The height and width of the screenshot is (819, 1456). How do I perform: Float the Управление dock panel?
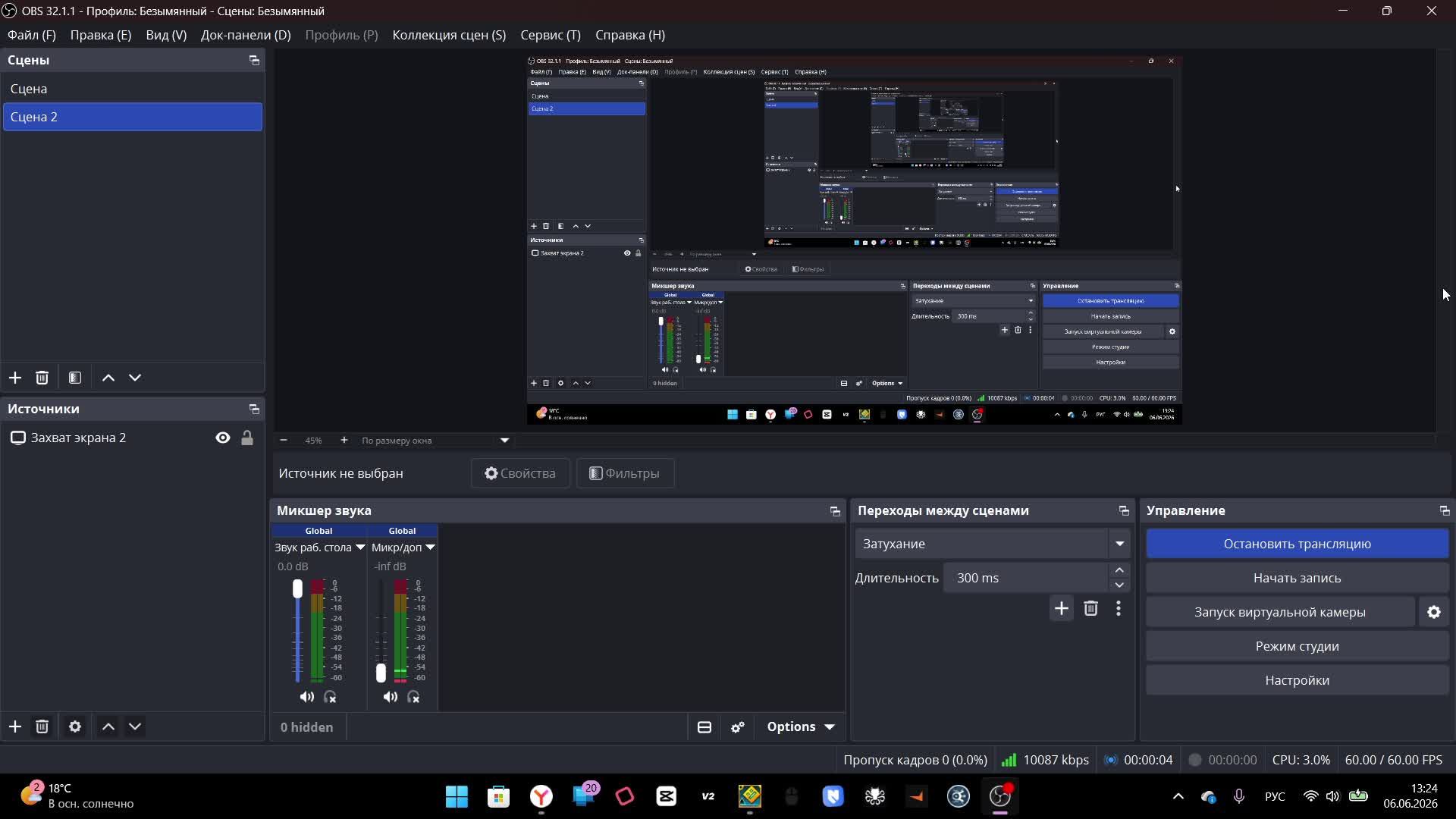(x=1445, y=511)
